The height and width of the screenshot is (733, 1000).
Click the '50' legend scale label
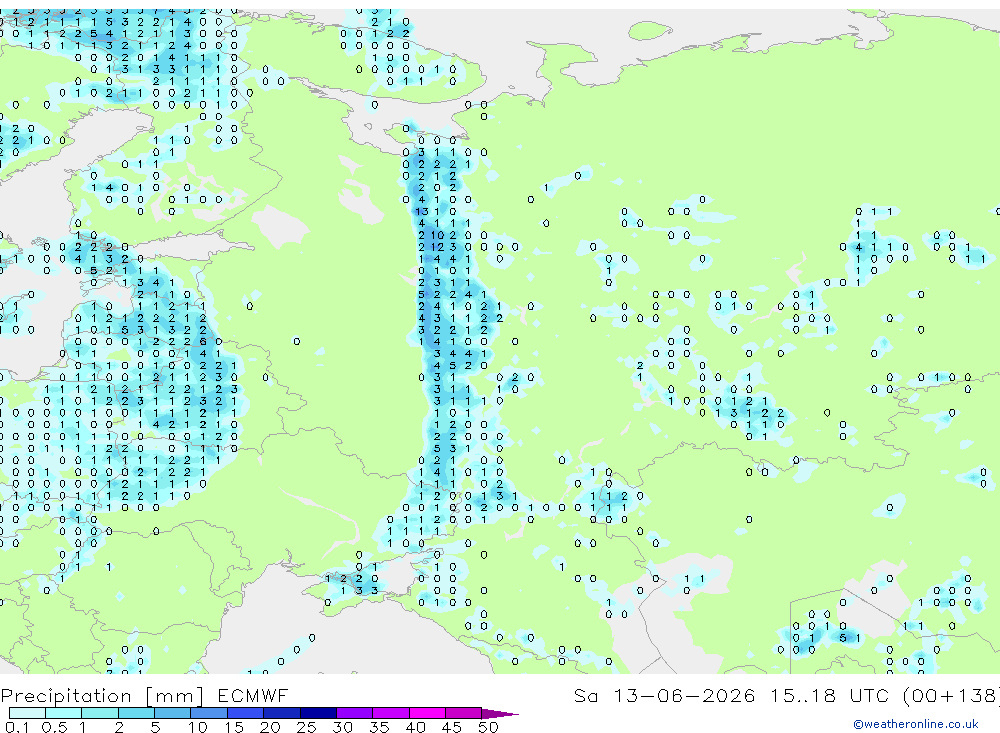(488, 727)
